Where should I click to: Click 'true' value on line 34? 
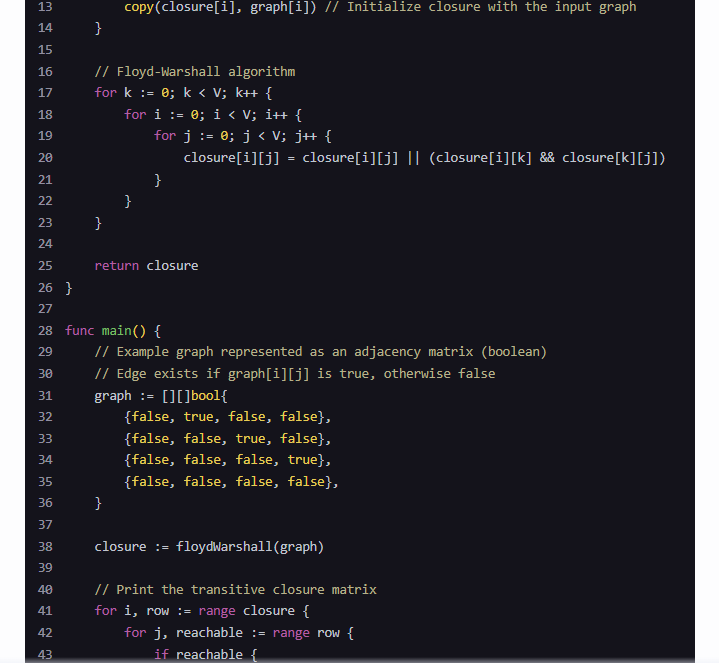tap(303, 460)
